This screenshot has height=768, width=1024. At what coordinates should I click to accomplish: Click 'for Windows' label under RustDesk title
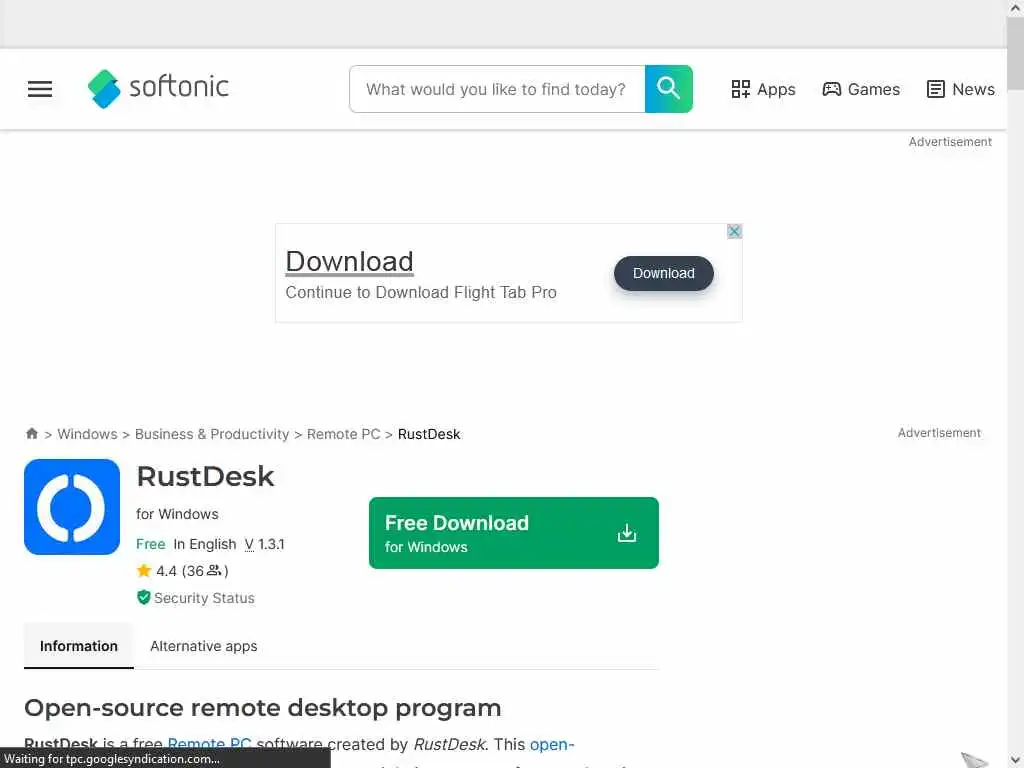(x=177, y=514)
